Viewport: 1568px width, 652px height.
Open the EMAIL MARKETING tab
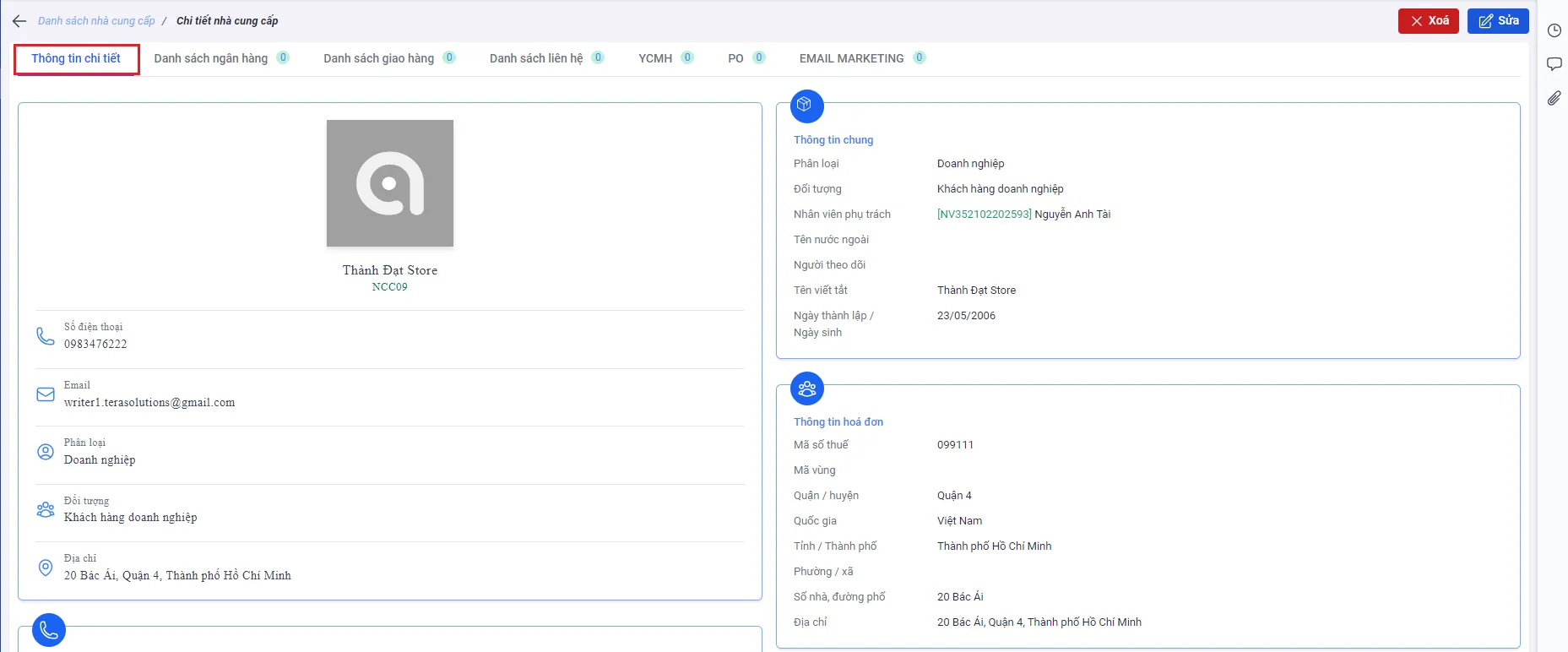pyautogui.click(x=862, y=58)
